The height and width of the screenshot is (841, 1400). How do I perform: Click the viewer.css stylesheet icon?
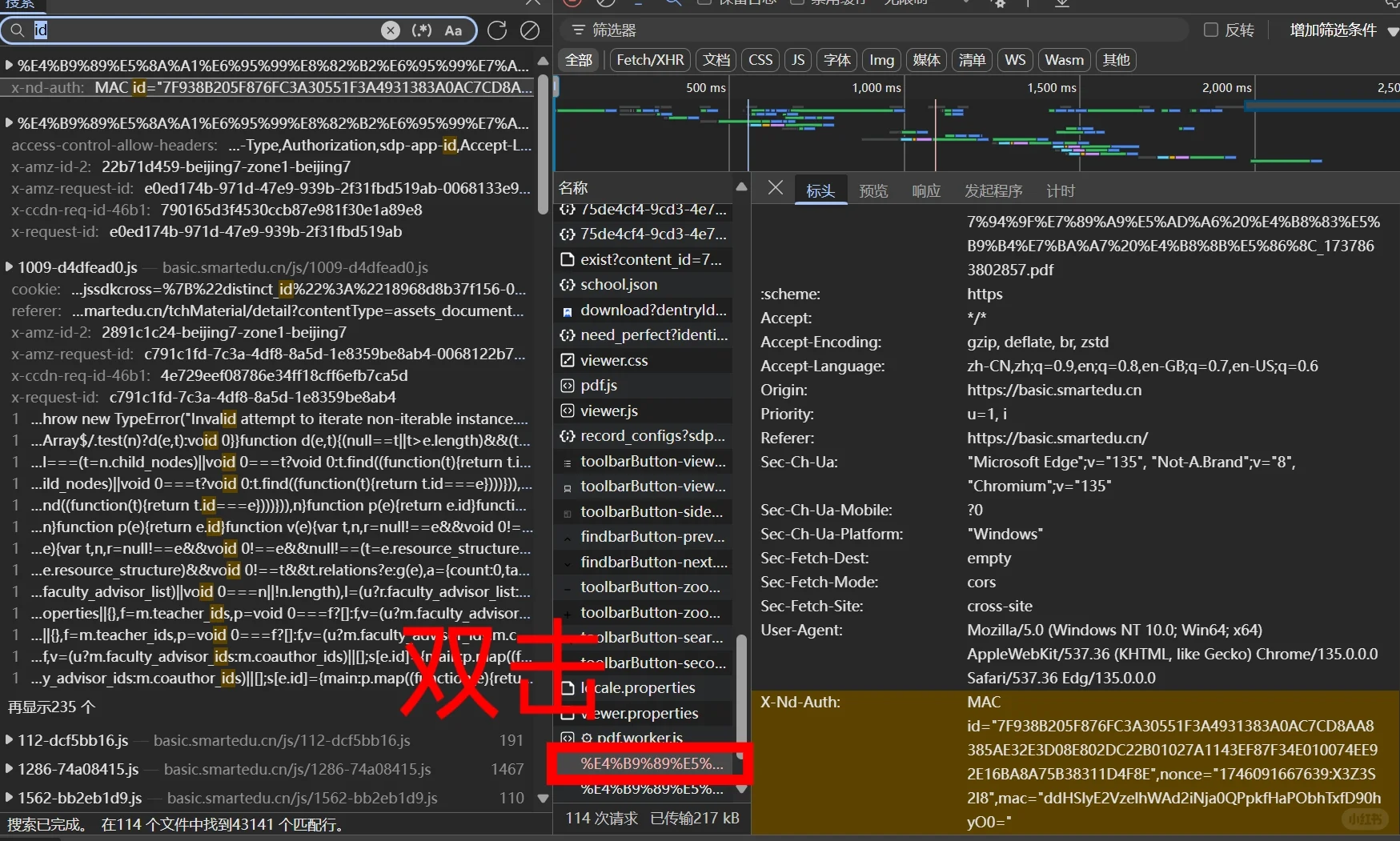568,361
